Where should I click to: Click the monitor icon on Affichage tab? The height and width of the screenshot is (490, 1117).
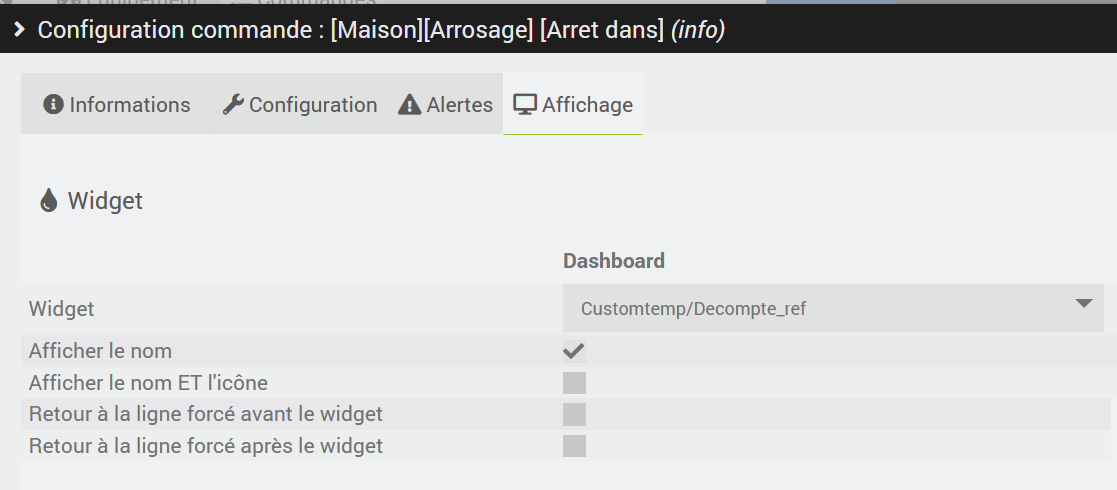(x=525, y=105)
